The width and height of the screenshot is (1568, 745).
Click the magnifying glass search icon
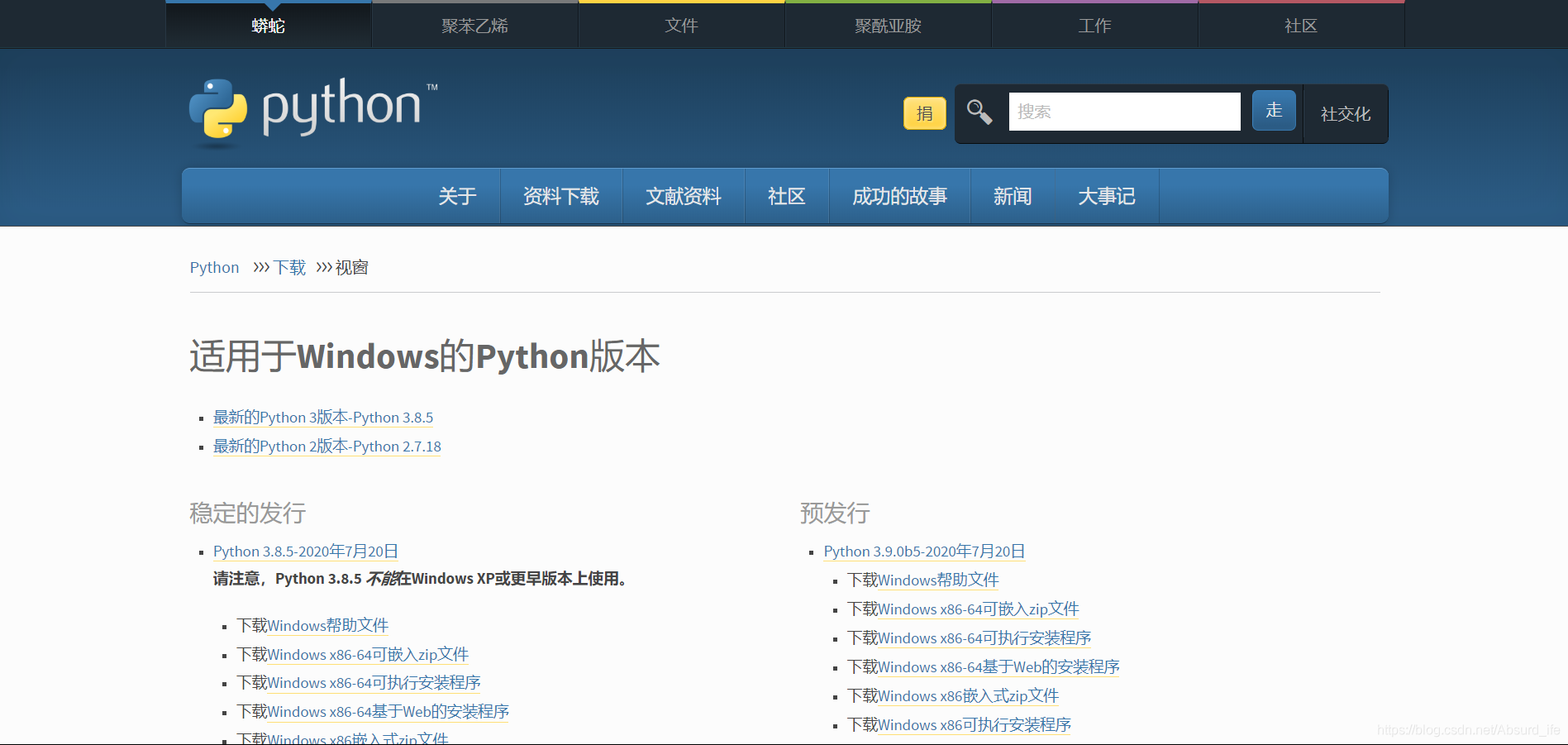(x=979, y=112)
